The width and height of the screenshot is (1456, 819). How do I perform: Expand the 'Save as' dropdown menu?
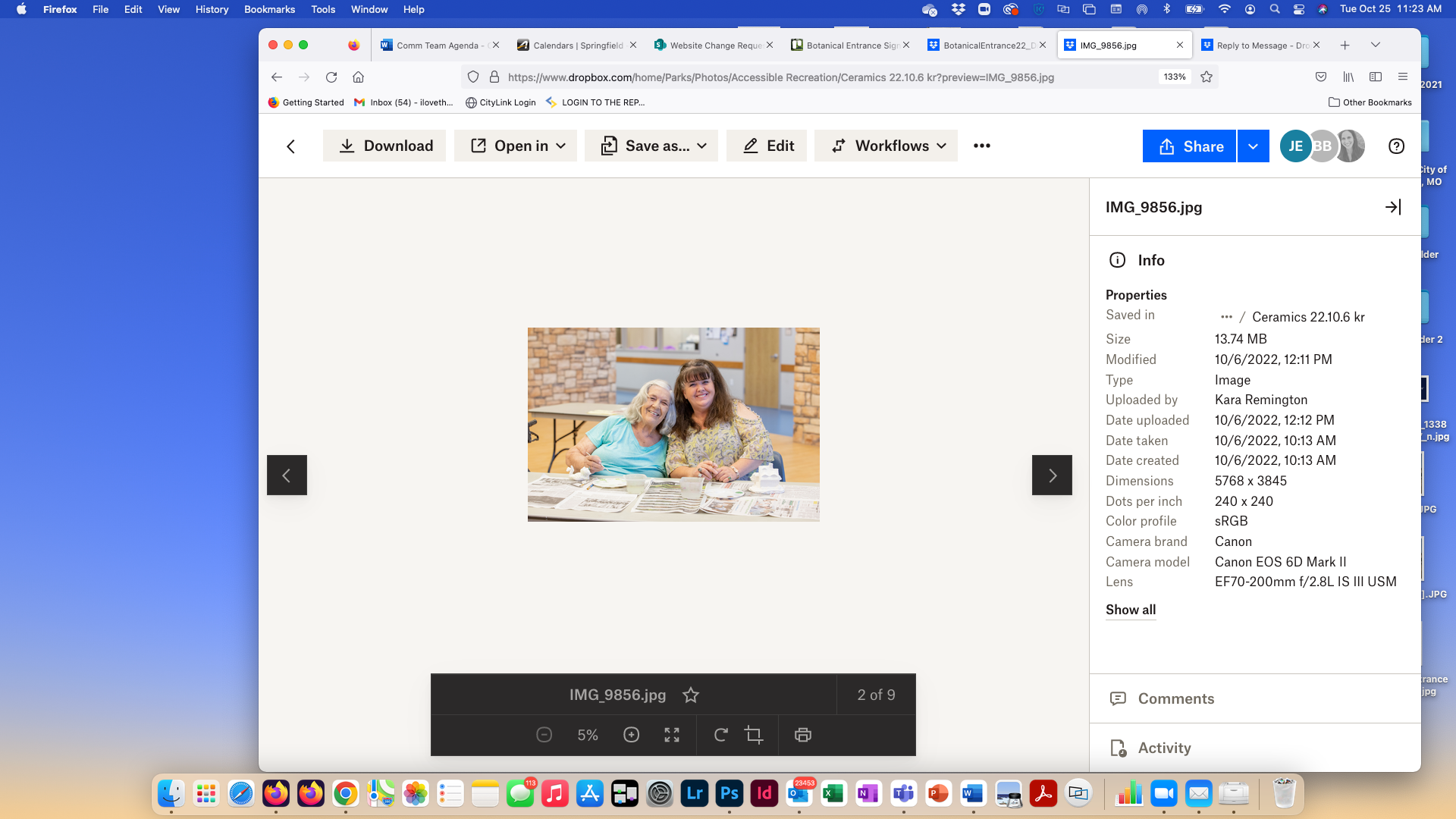point(700,146)
